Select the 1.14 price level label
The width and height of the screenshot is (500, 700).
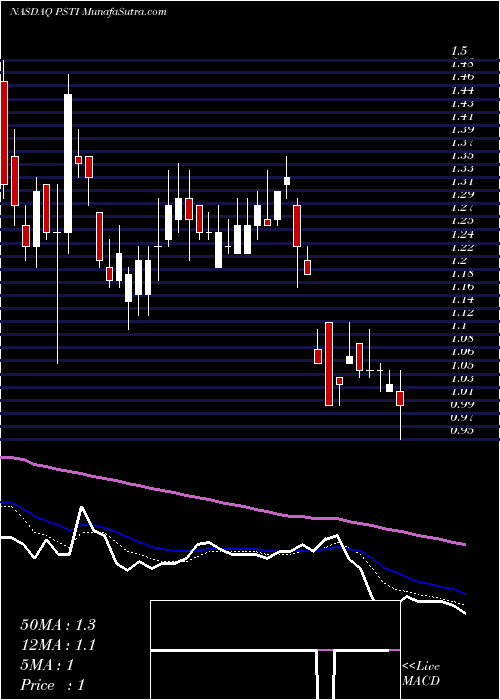pos(463,299)
